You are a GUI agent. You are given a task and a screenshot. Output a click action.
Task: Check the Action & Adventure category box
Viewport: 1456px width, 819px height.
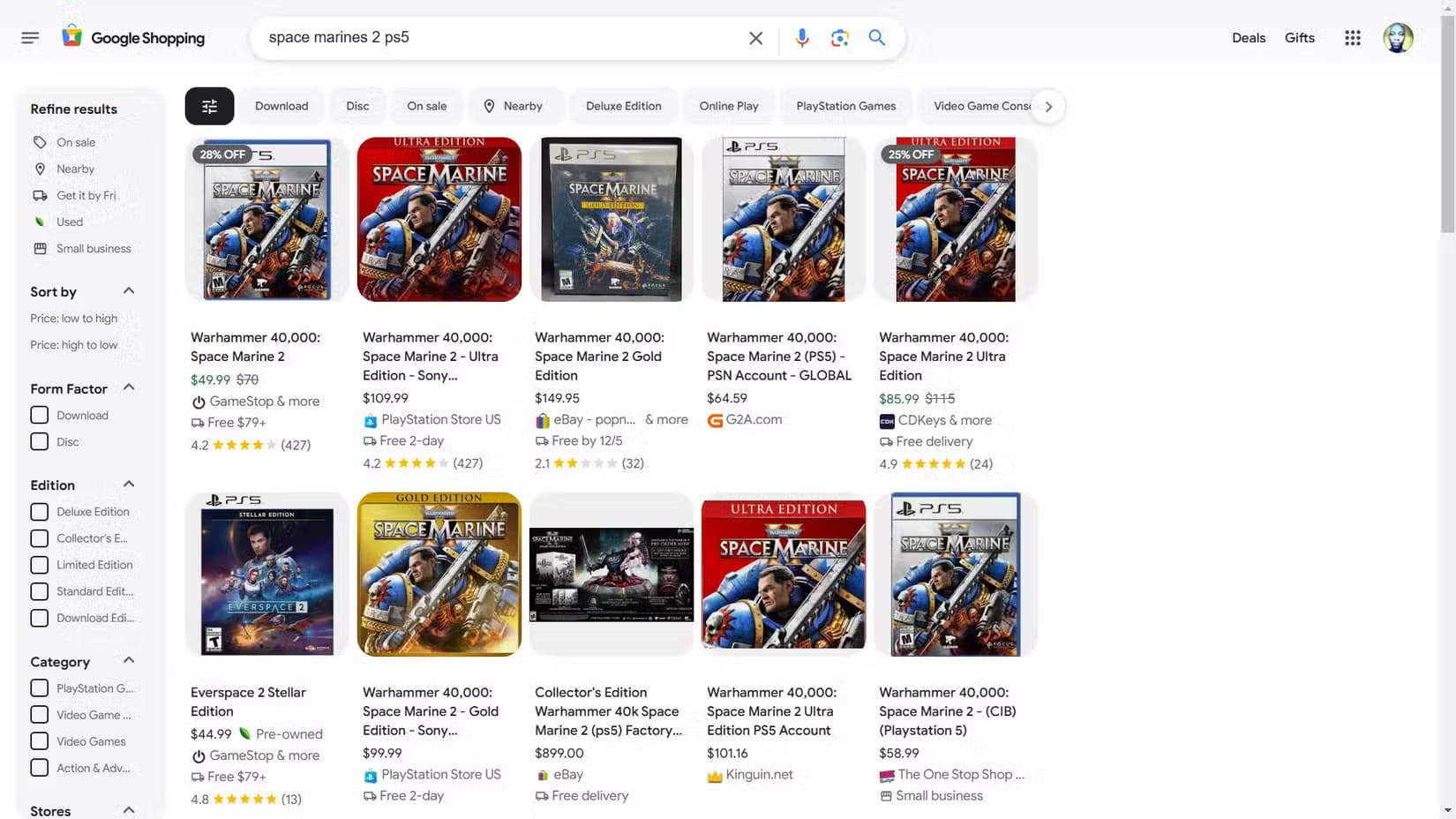pyautogui.click(x=40, y=768)
